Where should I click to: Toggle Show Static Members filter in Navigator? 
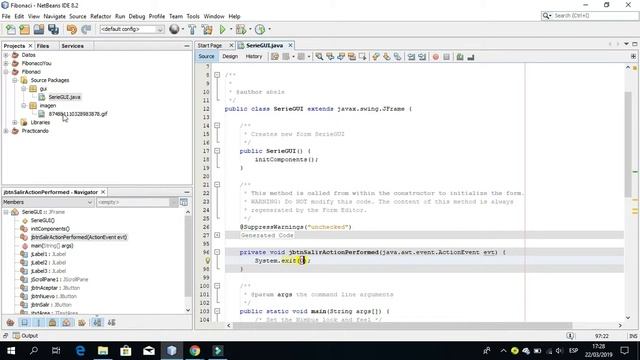[39, 322]
